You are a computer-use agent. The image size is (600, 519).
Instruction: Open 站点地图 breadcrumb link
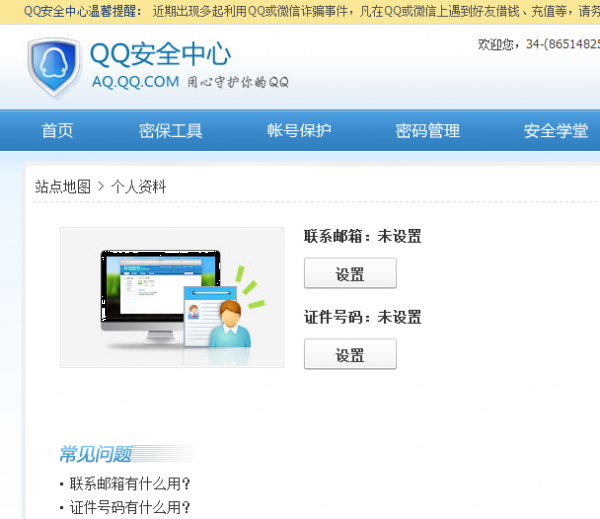(x=63, y=187)
